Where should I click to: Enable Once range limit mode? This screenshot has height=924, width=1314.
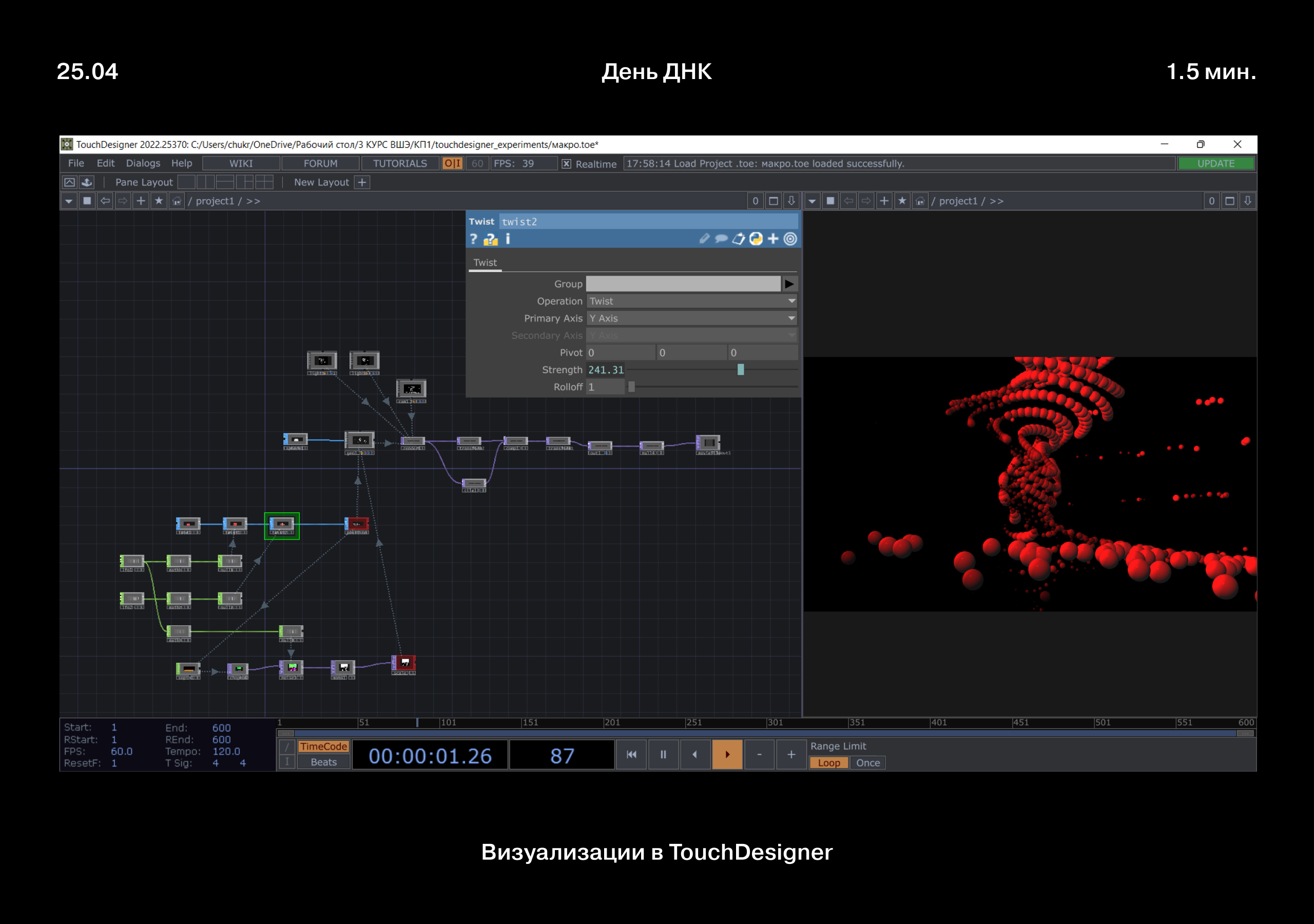(867, 763)
